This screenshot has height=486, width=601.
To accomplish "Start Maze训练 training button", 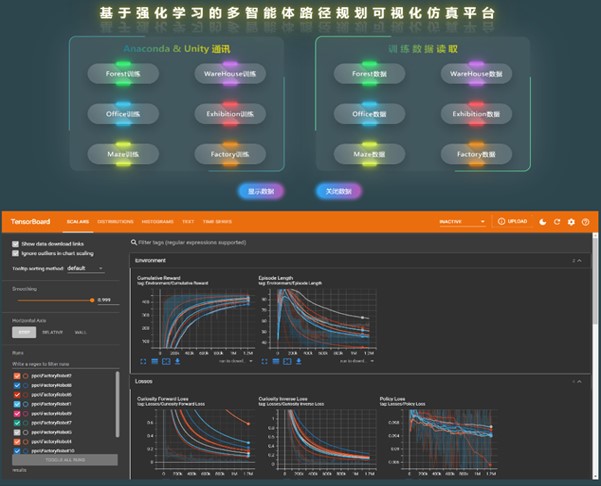I will click(x=123, y=154).
